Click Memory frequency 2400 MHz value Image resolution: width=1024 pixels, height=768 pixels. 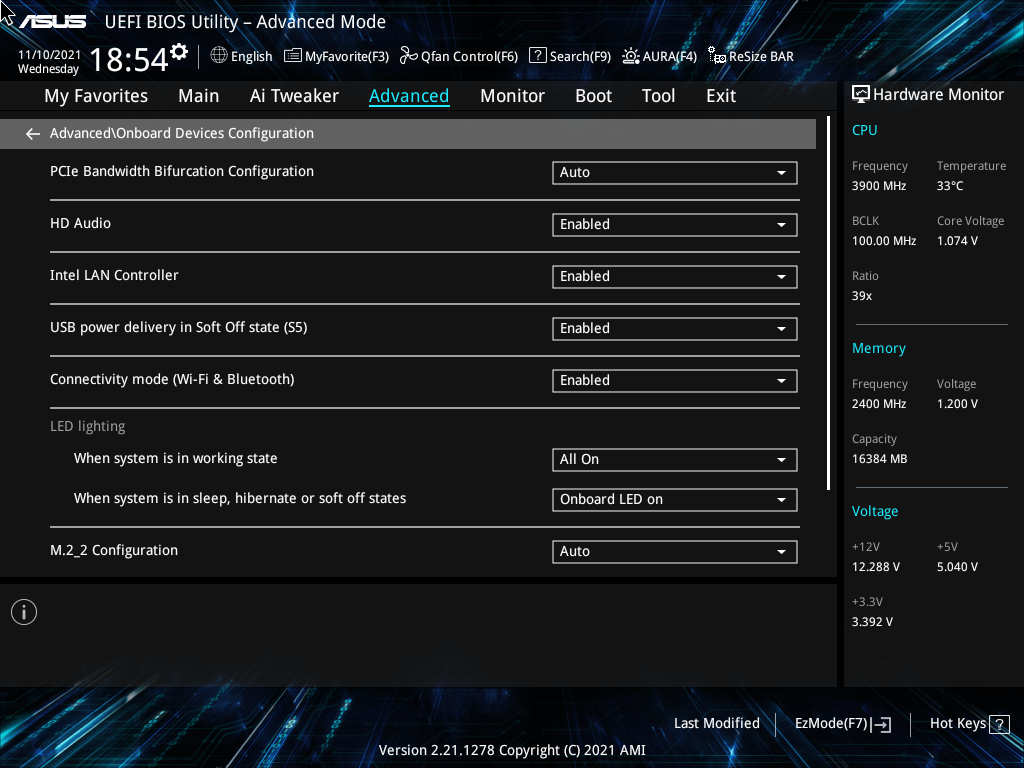pyautogui.click(x=879, y=404)
